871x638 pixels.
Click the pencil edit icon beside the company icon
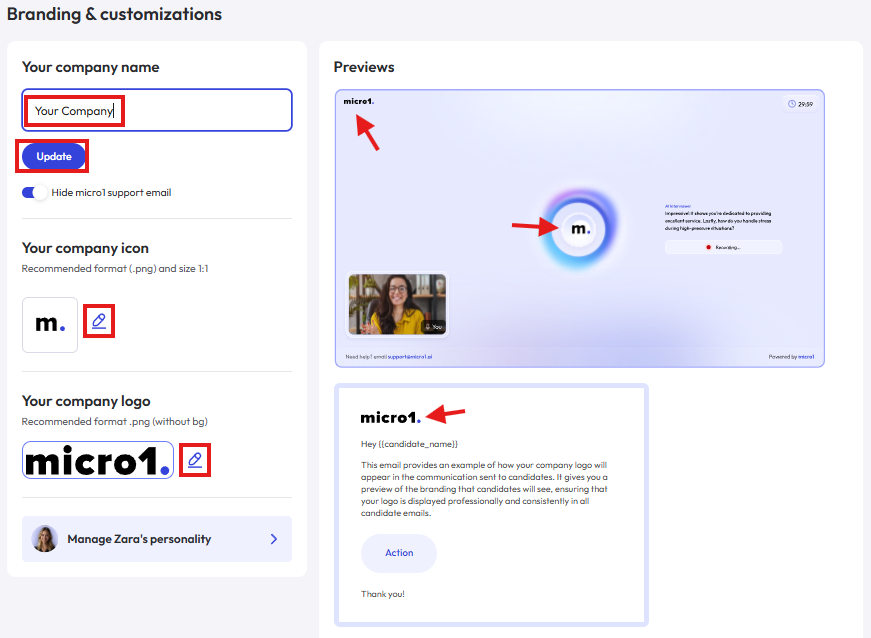click(x=98, y=321)
